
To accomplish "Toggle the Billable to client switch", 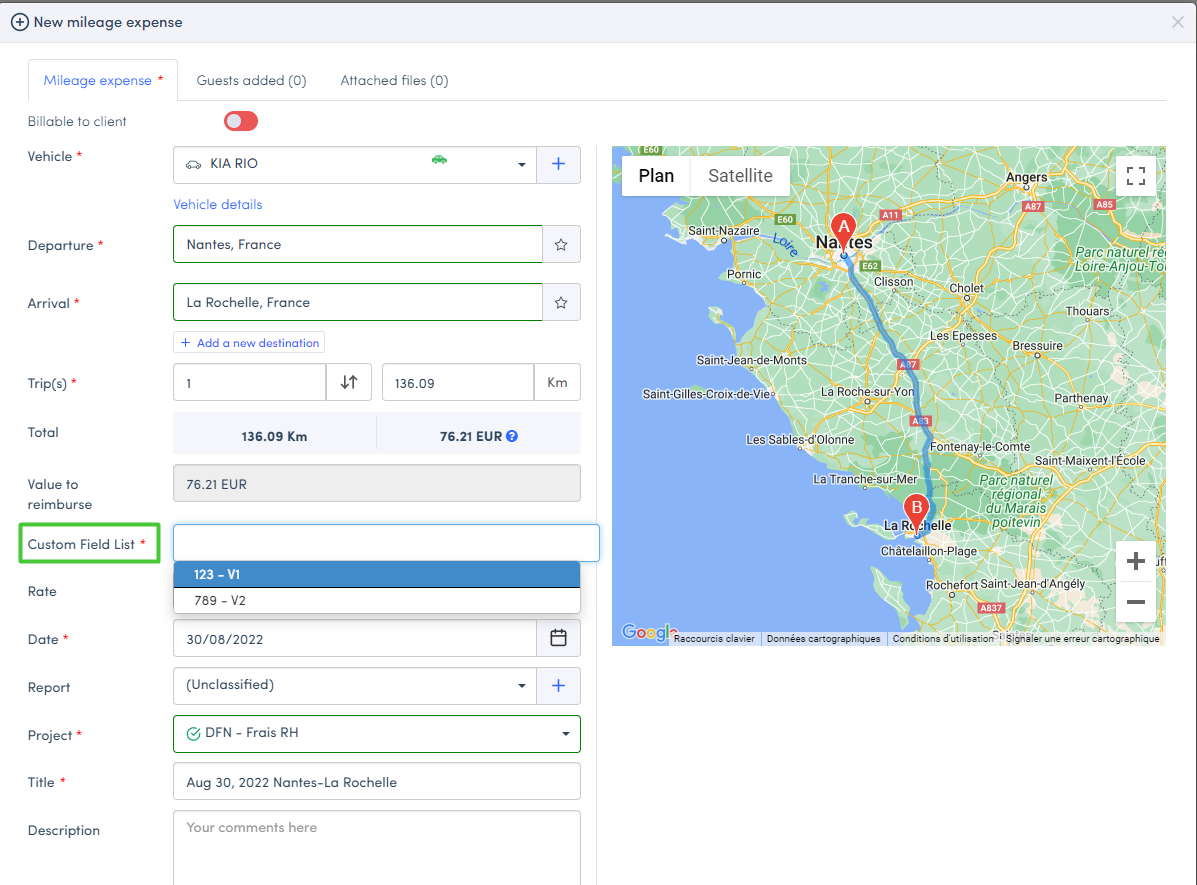I will 241,121.
